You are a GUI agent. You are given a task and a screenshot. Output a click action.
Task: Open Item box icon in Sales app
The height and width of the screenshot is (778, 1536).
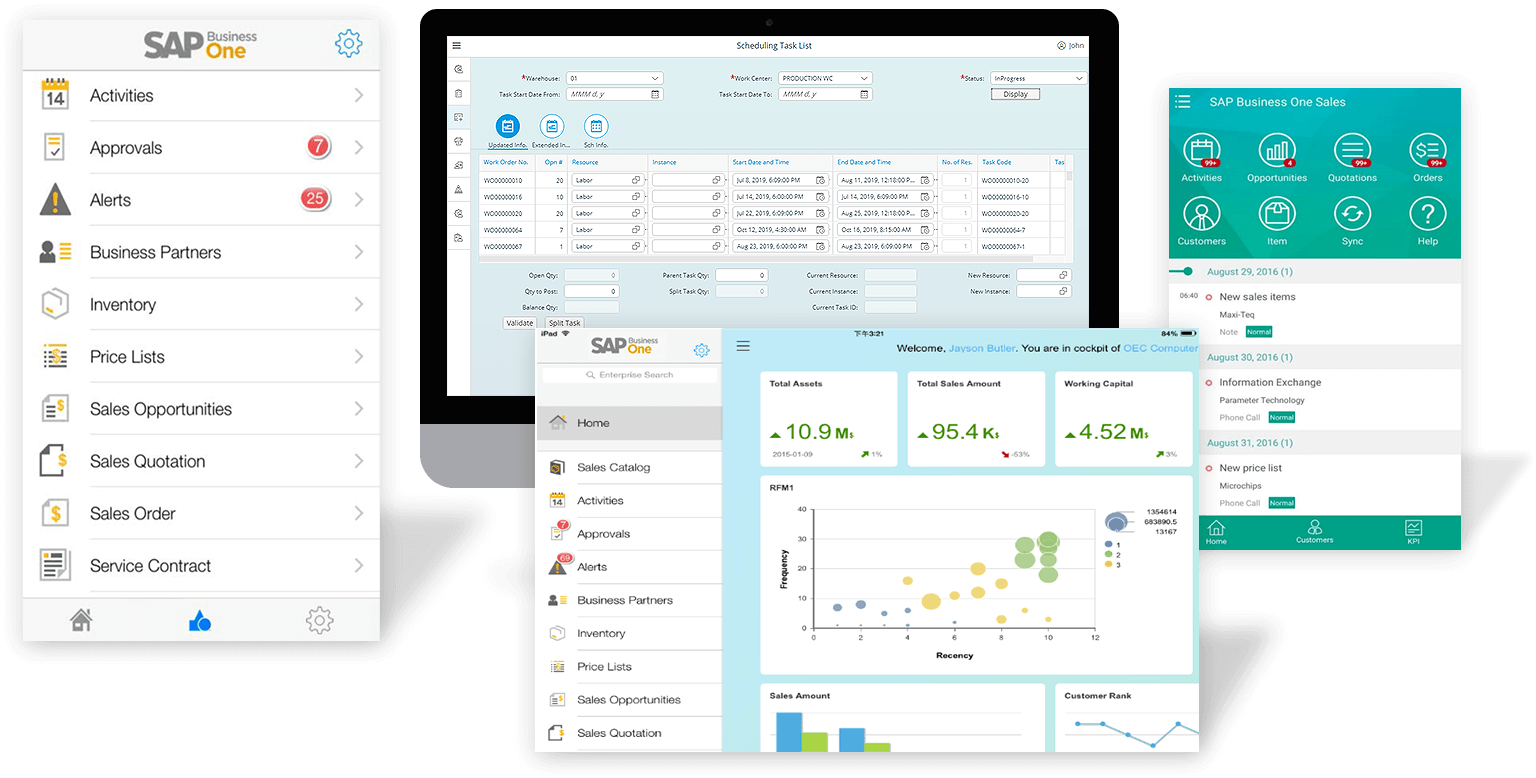1277,214
